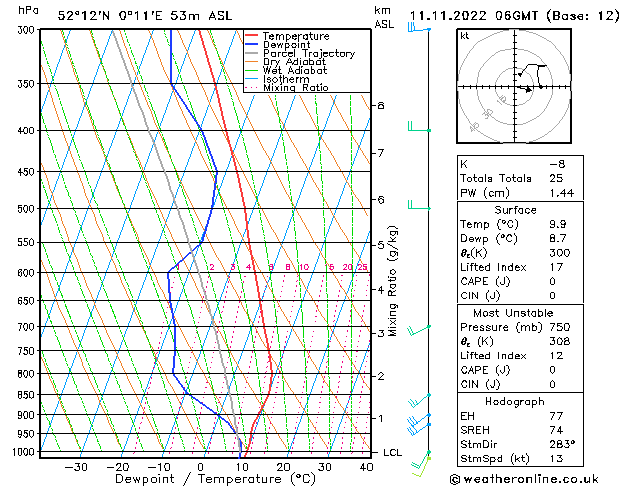Click the 1000 pressure level label
Screen dimensions: 629x486
pyautogui.click(x=26, y=452)
